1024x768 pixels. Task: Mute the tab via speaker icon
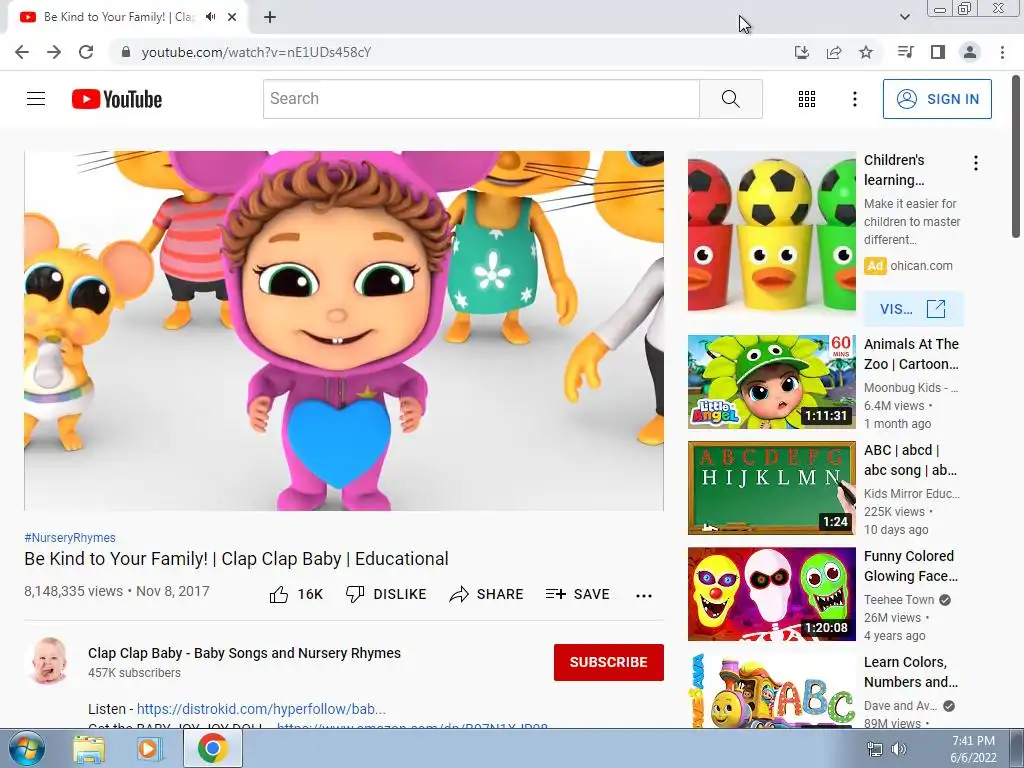(x=210, y=17)
